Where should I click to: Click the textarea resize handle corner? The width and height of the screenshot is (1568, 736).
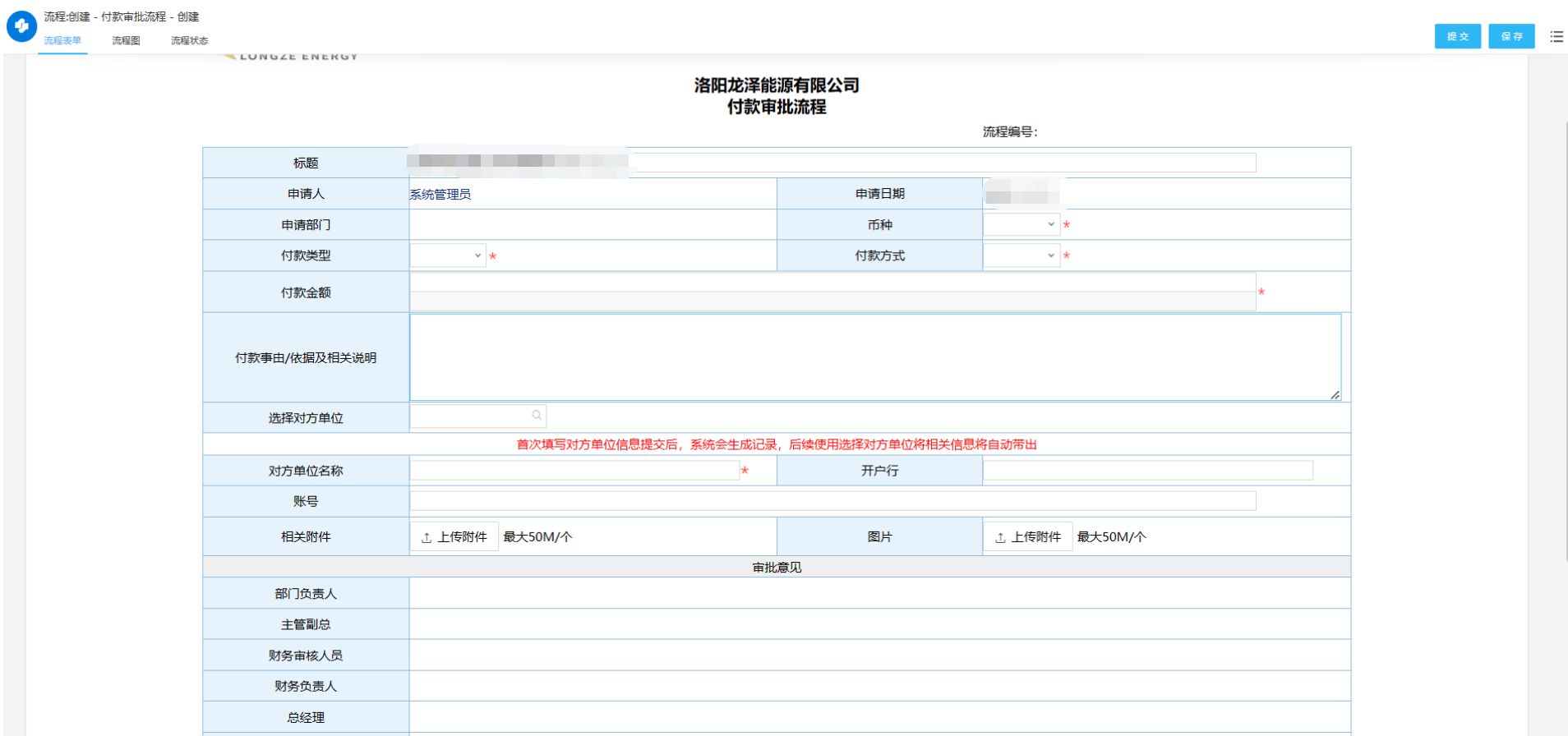point(1335,395)
